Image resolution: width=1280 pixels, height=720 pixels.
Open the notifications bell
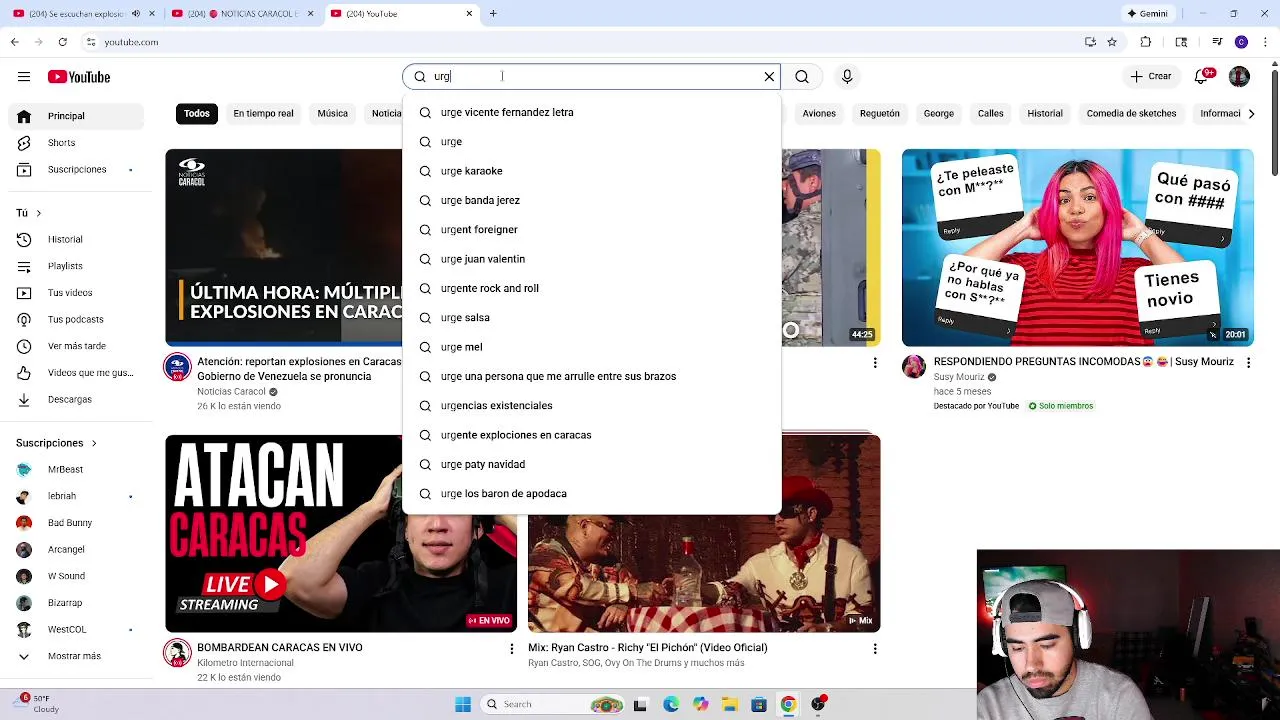click(1203, 76)
